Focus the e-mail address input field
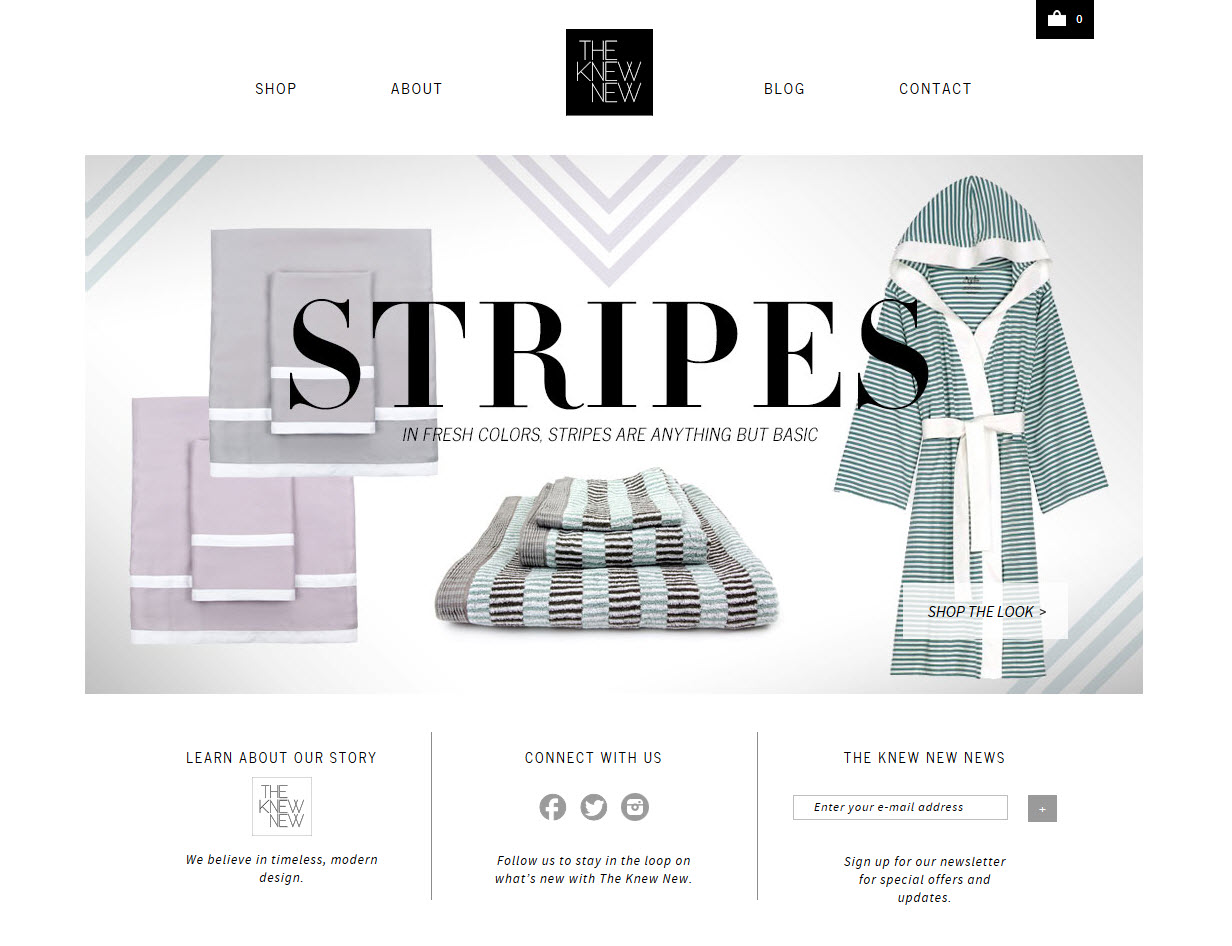 900,807
